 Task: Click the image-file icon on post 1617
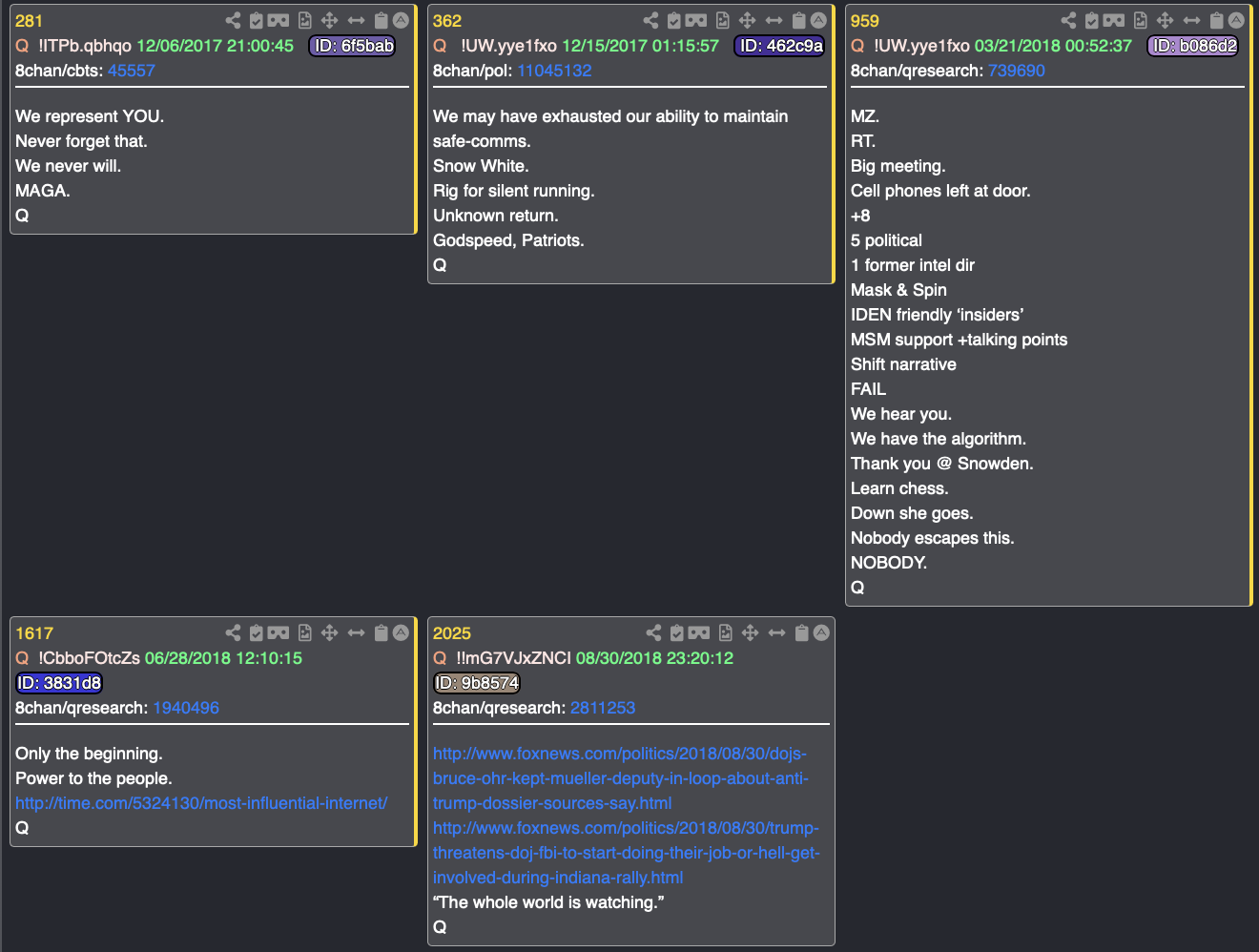pyautogui.click(x=305, y=632)
